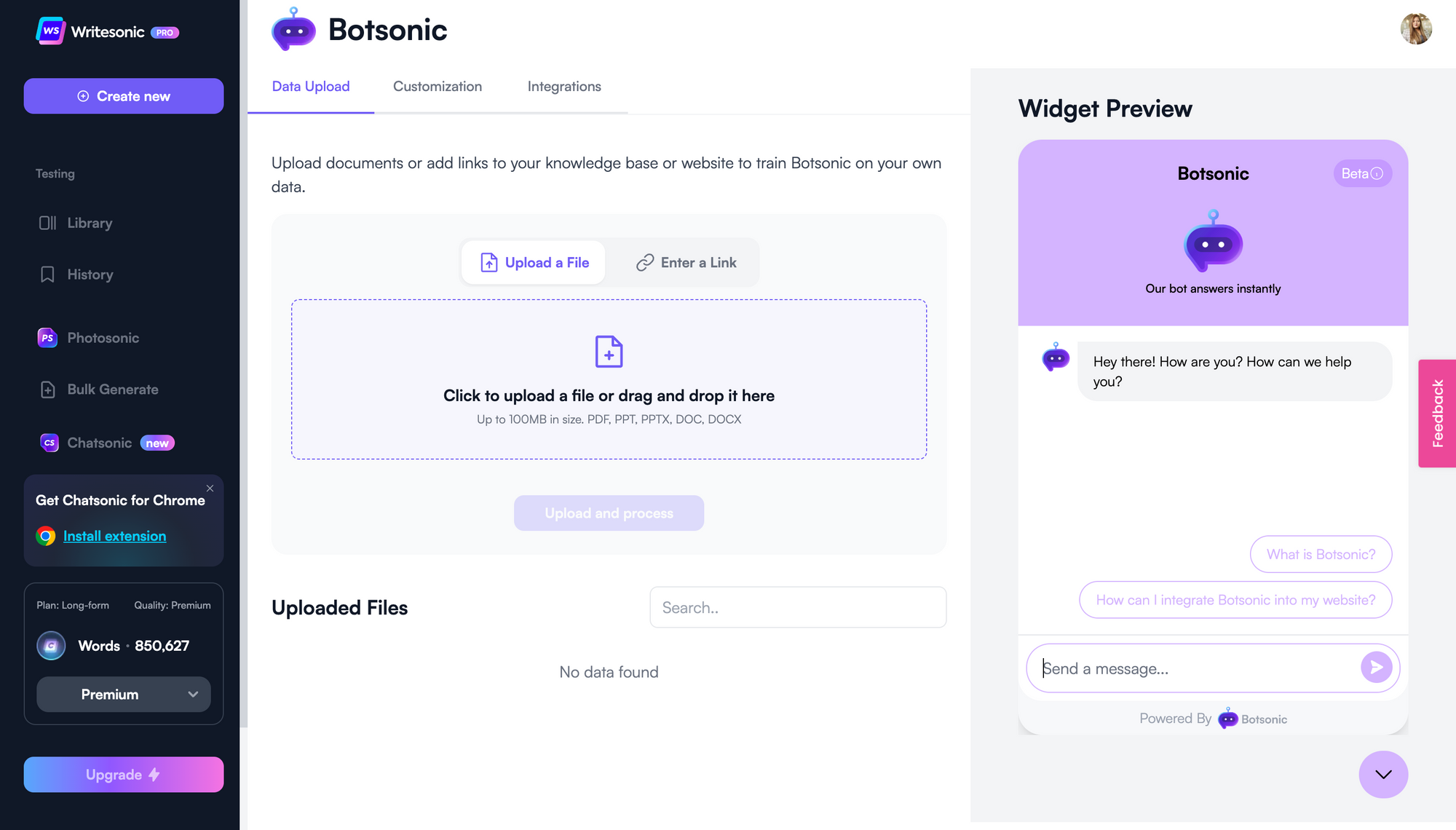This screenshot has width=1456, height=830.
Task: Select the Customization tab
Action: tap(437, 85)
